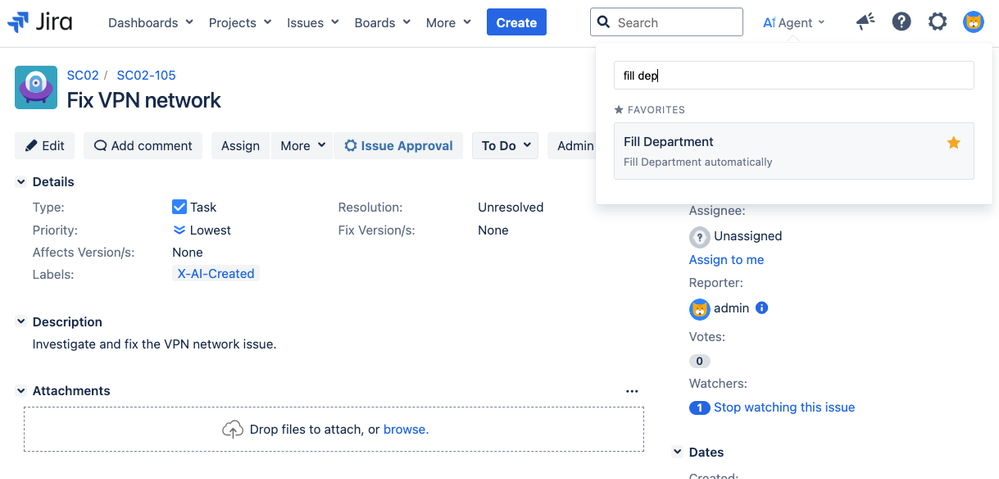999x479 pixels.
Task: Click the SC02 project avatar icon
Action: 36,88
